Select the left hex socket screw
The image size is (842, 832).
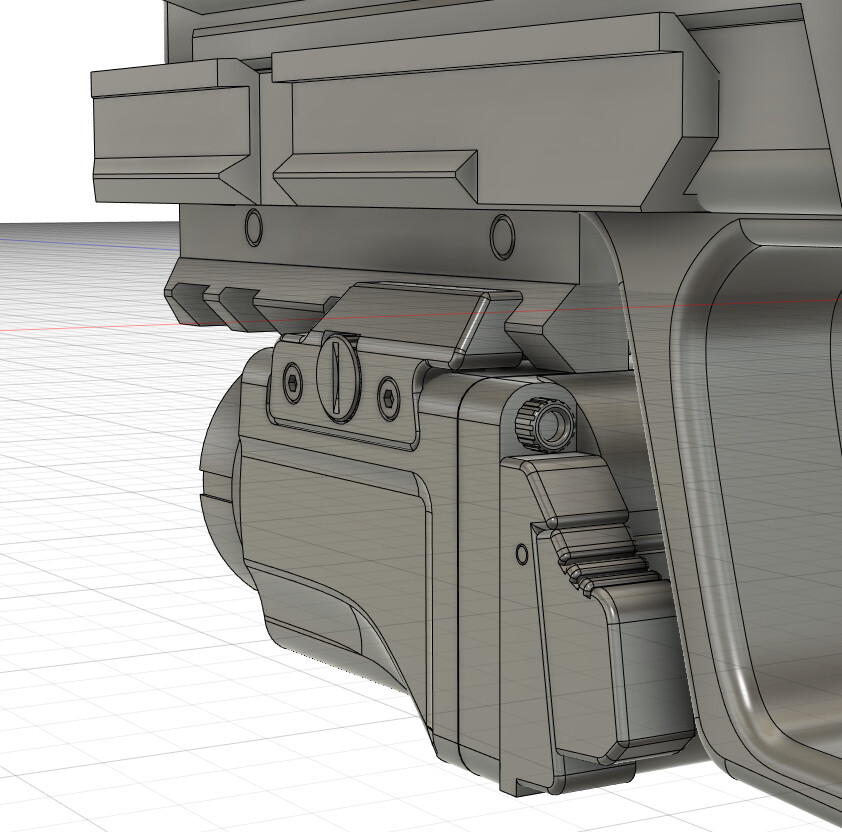(291, 381)
